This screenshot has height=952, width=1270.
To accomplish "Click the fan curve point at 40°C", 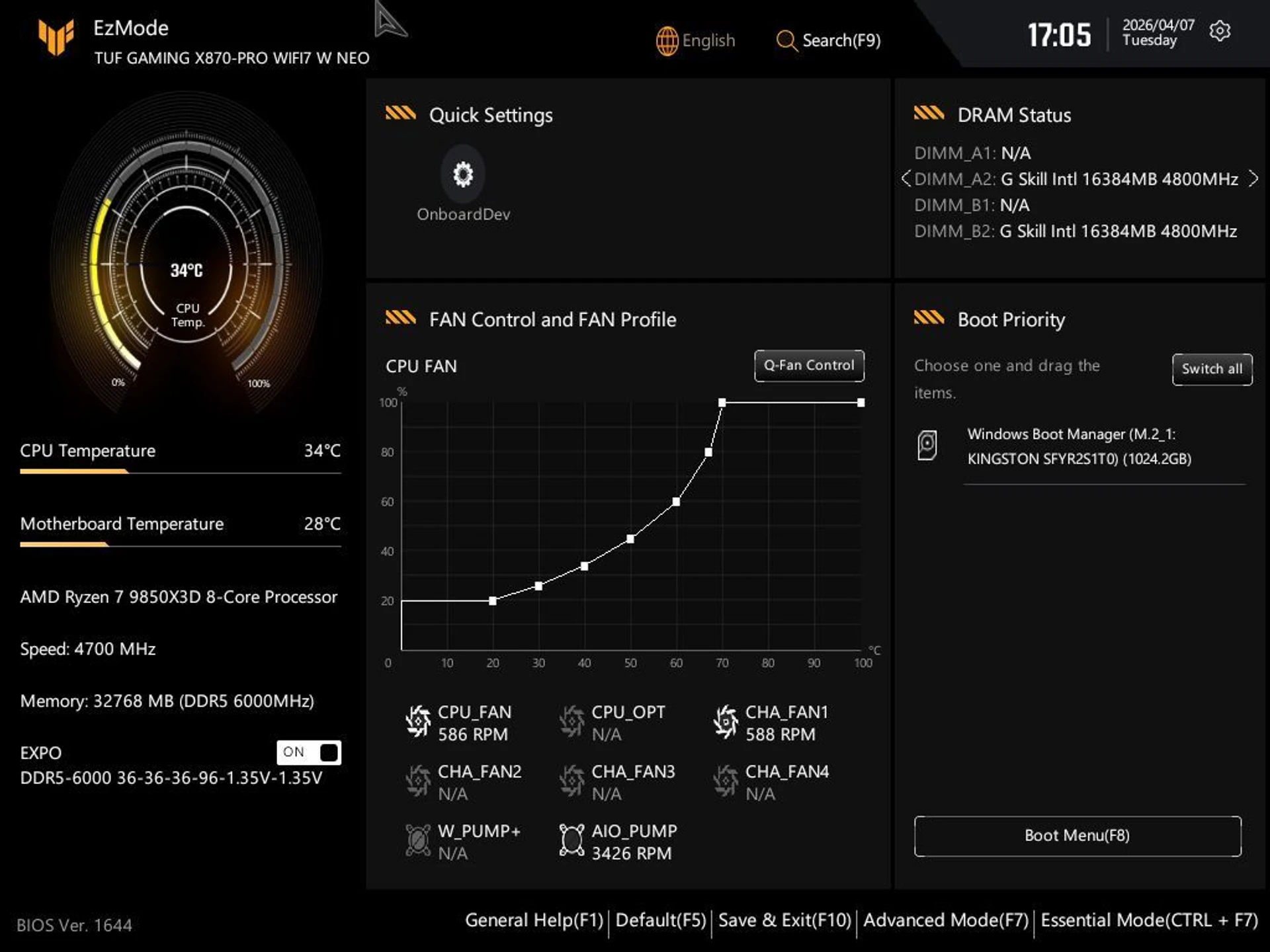I will (x=585, y=567).
